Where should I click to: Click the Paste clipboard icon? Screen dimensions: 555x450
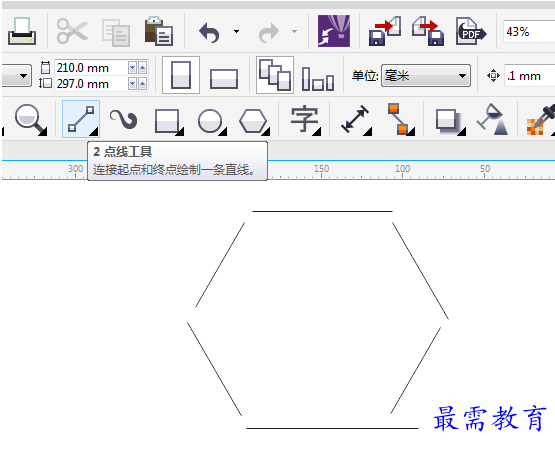[159, 32]
